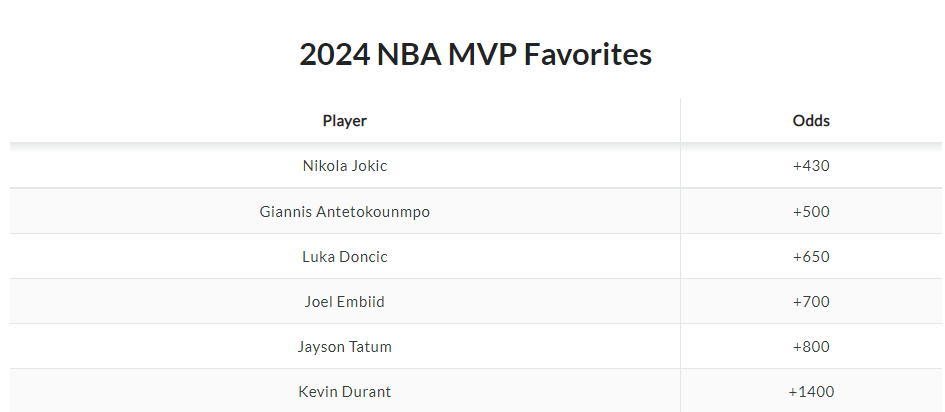Pick the +700 odds value
Viewport: 945px width, 412px height.
[x=811, y=302]
